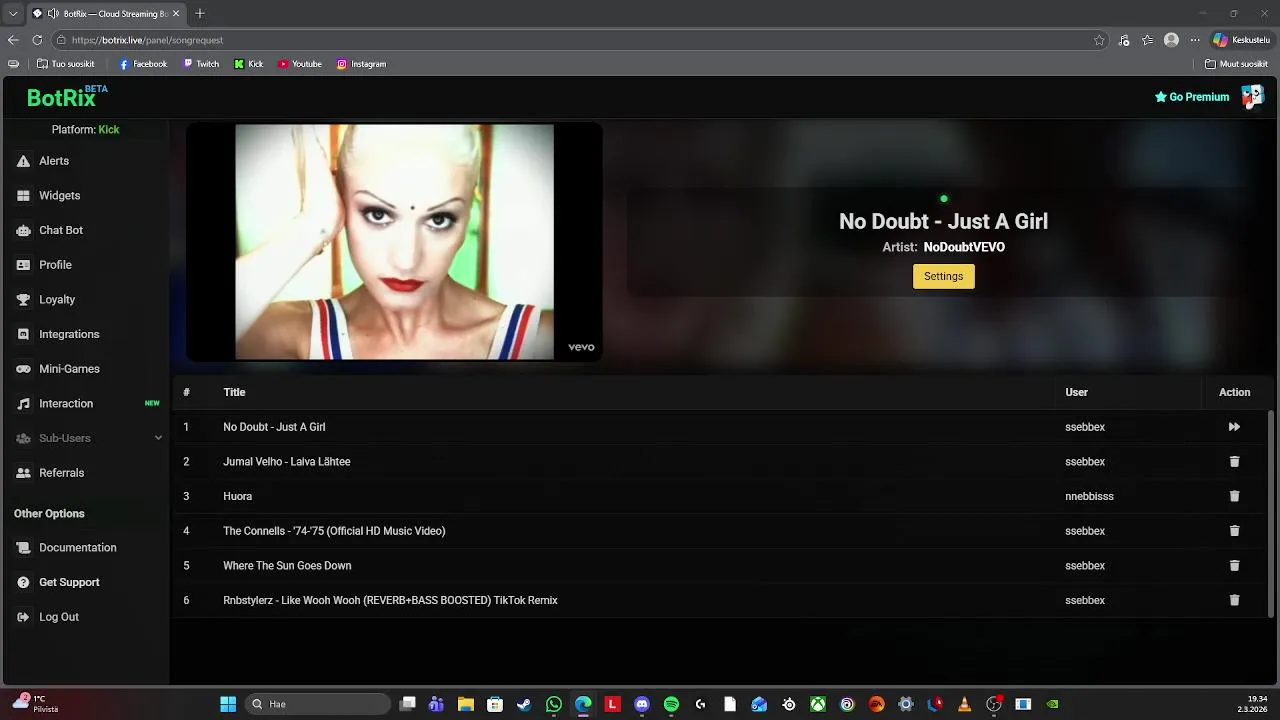The height and width of the screenshot is (720, 1280).
Task: Click the Title column header
Action: point(234,392)
